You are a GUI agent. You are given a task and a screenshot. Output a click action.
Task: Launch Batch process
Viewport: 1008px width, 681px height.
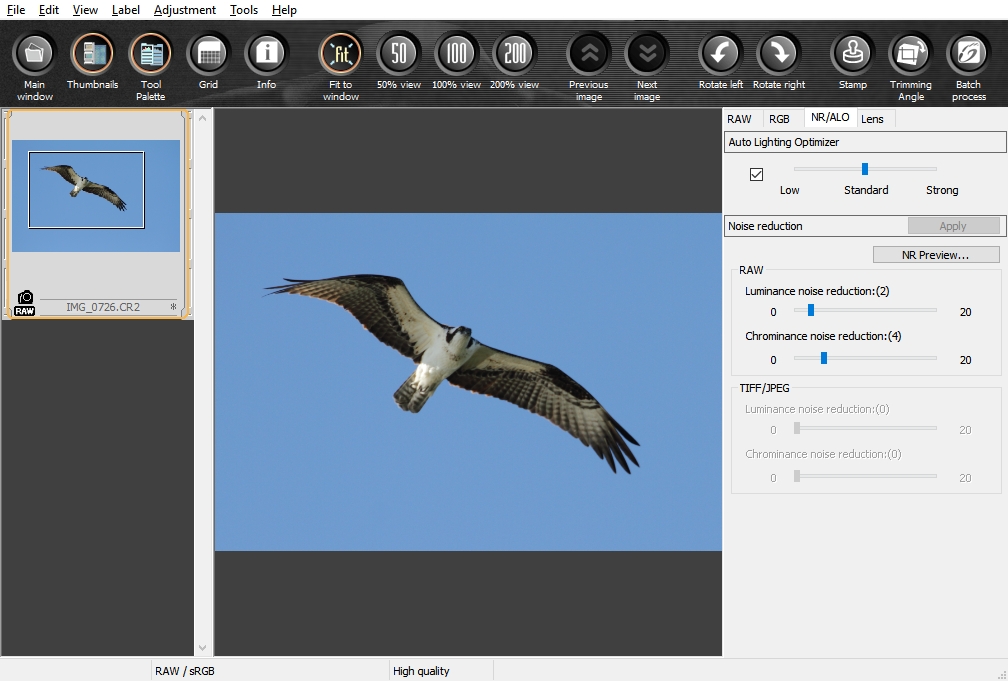(x=968, y=55)
